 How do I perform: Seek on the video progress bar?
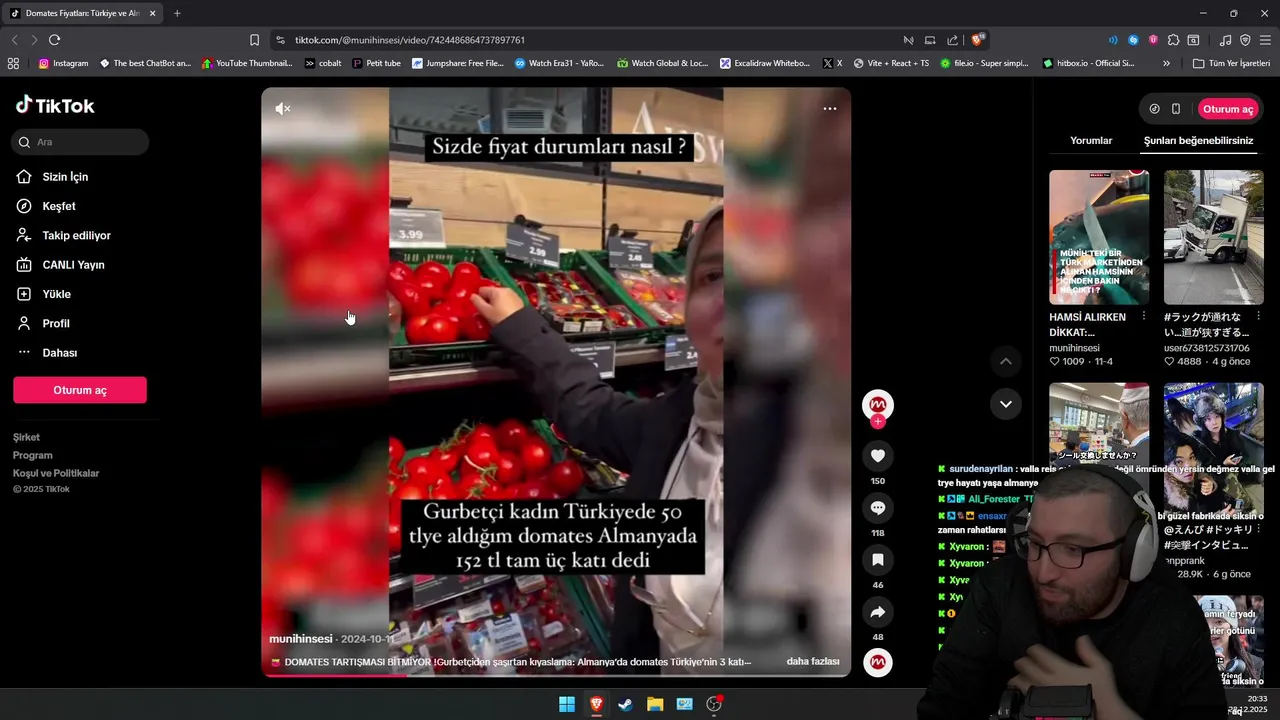556,676
